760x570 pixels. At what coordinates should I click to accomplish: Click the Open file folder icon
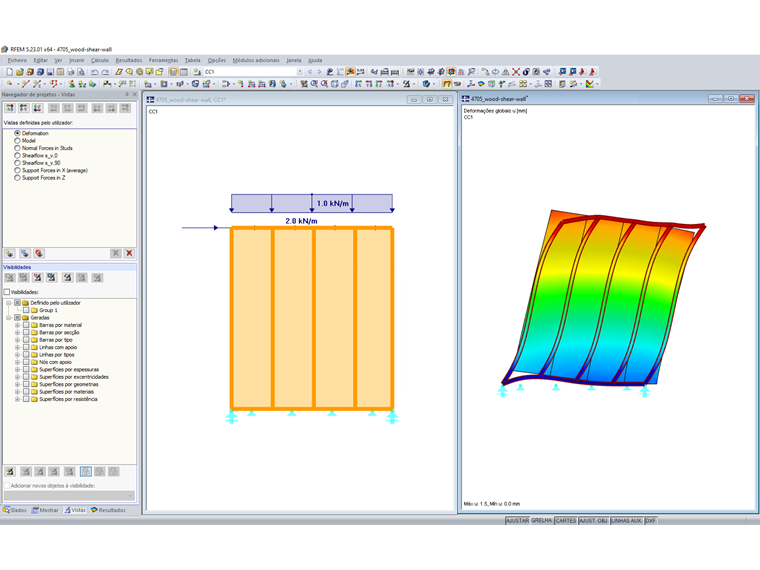click(x=19, y=72)
